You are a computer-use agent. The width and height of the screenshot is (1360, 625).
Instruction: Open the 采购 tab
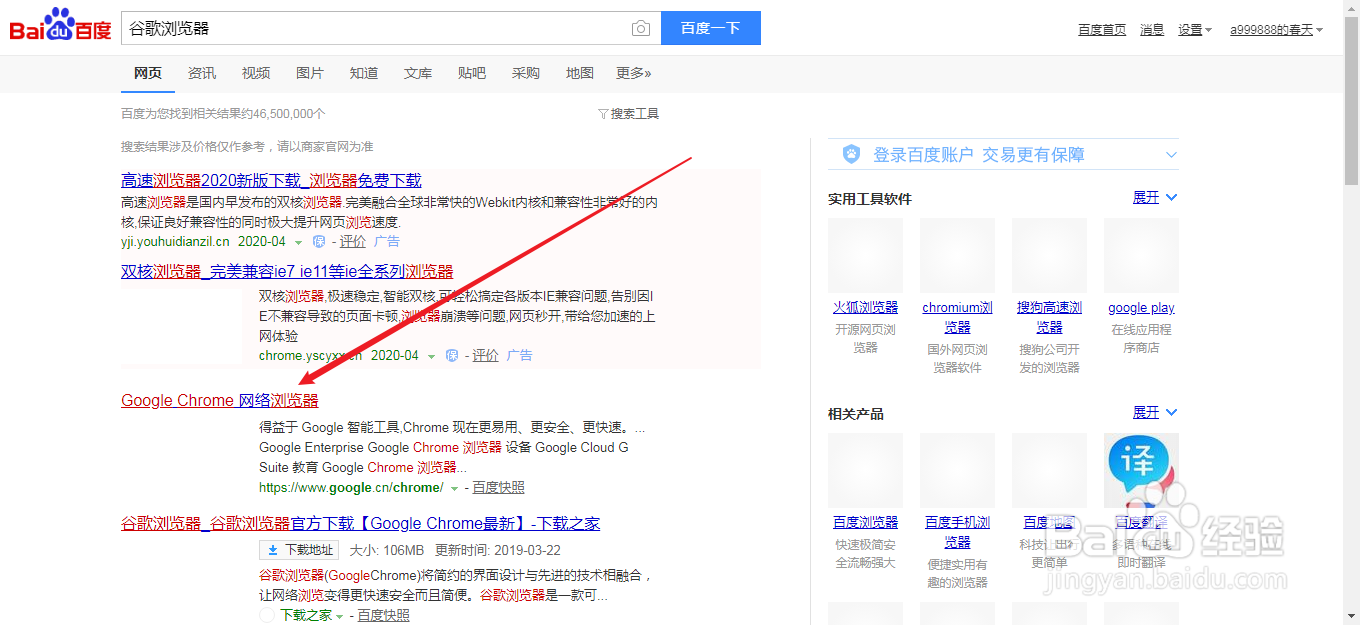[x=526, y=73]
